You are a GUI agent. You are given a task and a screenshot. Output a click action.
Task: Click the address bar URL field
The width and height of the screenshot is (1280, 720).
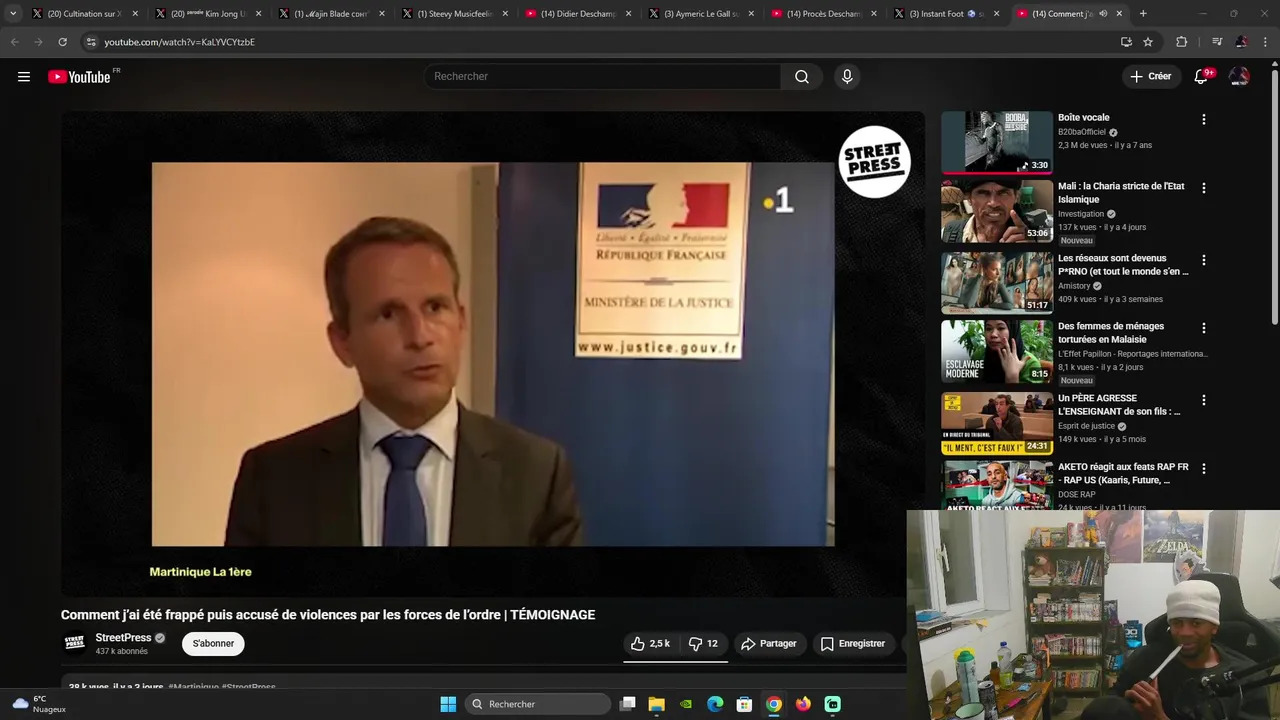(600, 42)
